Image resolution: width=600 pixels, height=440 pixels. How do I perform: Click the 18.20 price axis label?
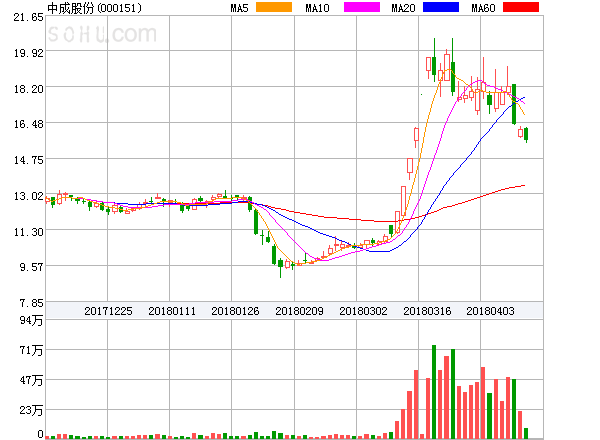tap(29, 89)
